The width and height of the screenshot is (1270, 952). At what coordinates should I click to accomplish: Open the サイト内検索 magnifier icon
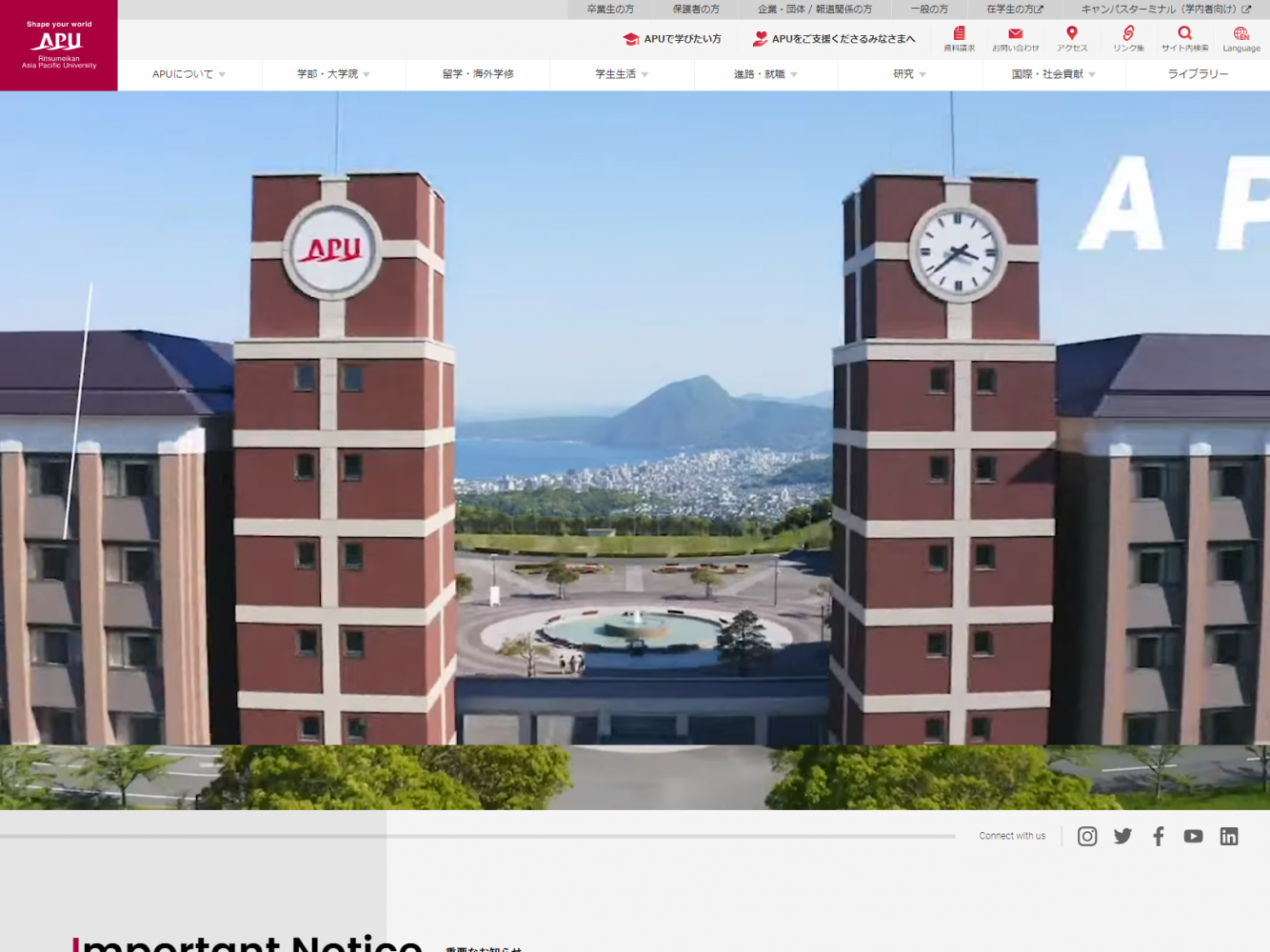1184,39
